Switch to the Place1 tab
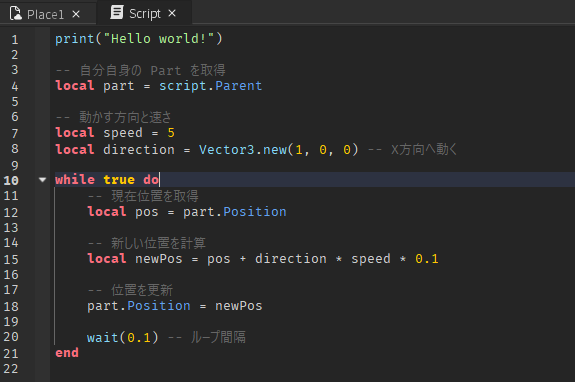575x382 pixels. (x=45, y=14)
